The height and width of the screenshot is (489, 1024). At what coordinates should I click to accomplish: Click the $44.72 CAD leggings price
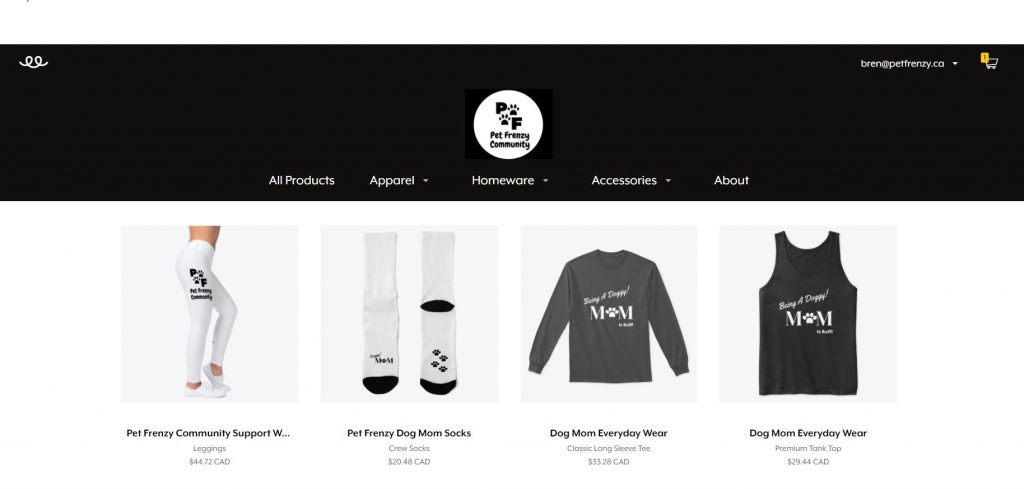pyautogui.click(x=210, y=462)
